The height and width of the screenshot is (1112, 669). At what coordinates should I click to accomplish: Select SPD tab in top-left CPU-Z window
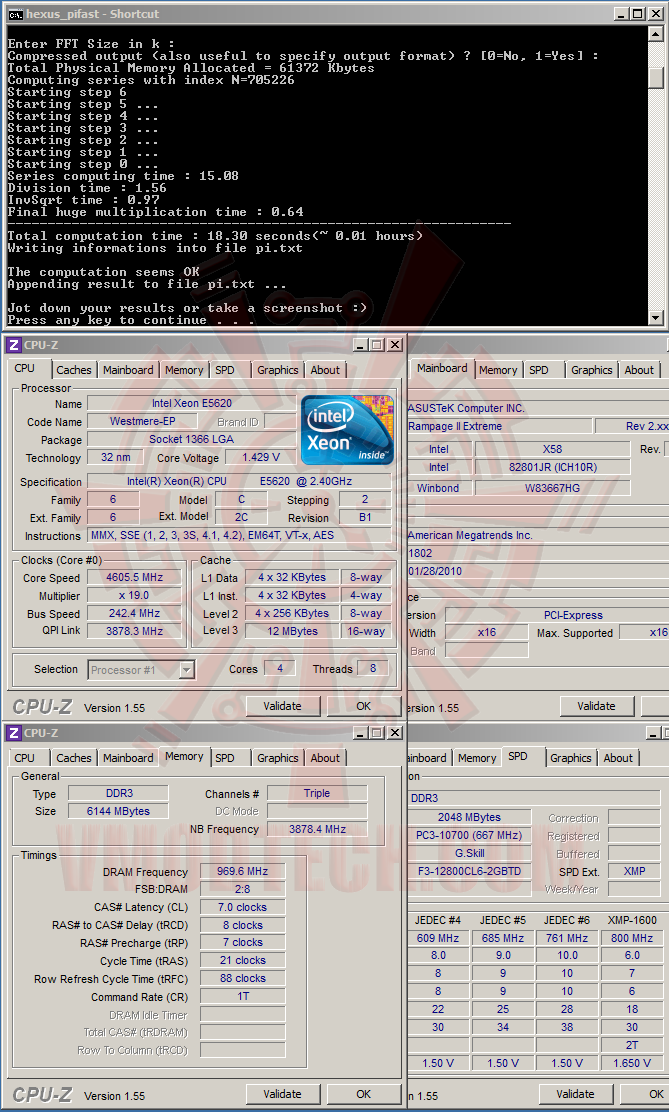(225, 369)
